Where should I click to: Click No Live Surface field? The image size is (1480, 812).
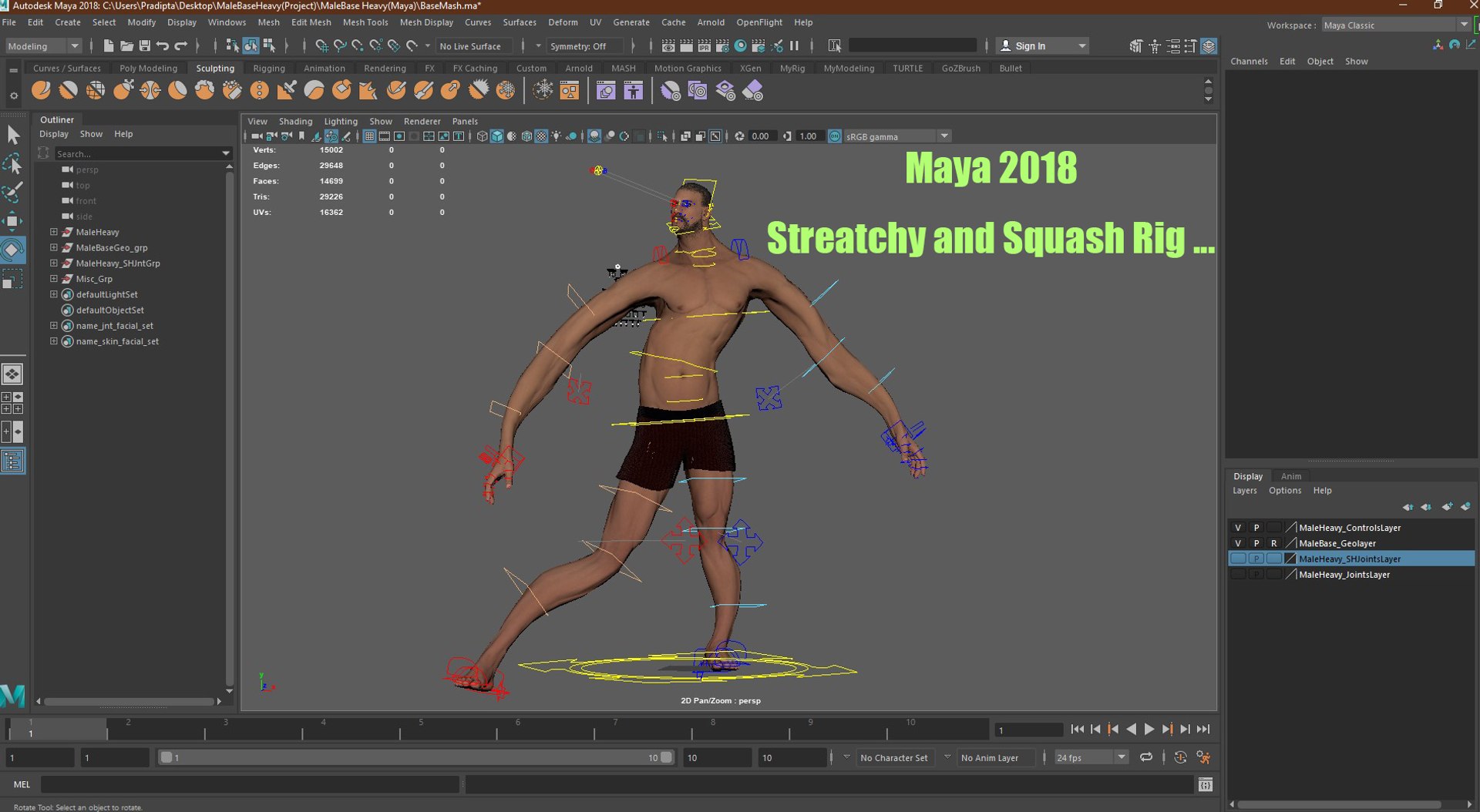pyautogui.click(x=474, y=46)
